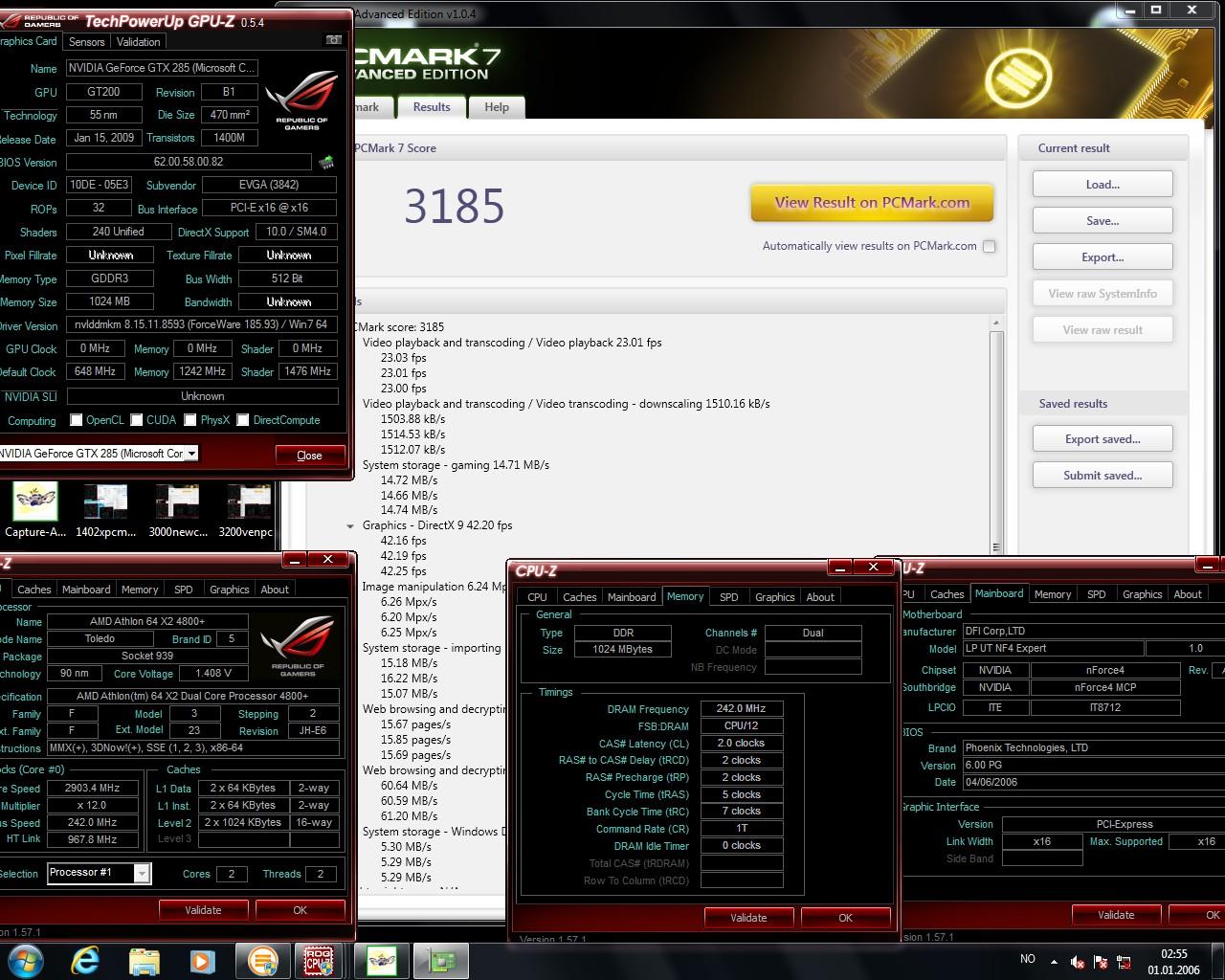Click Validate in Mainboard CPU-Z window
1225x980 pixels.
pyautogui.click(x=1116, y=915)
